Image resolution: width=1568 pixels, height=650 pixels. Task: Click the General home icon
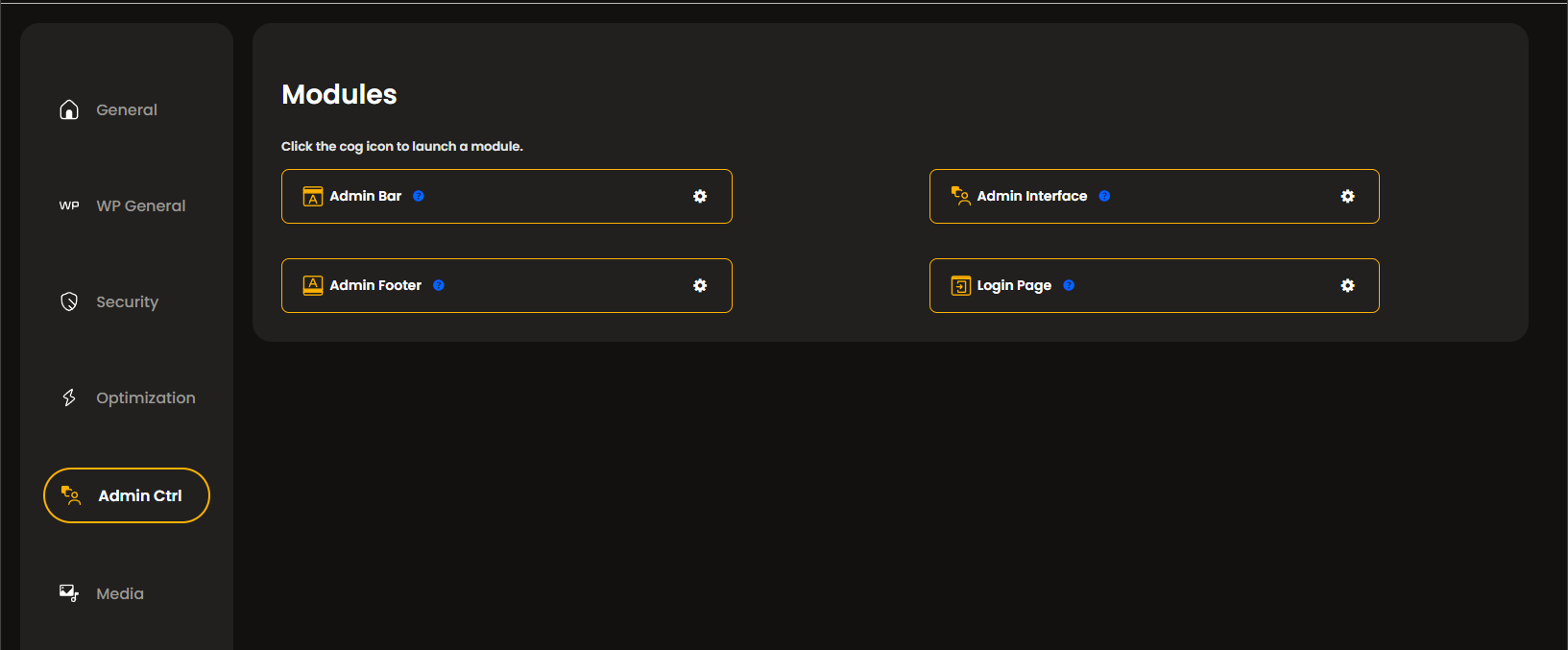coord(69,109)
